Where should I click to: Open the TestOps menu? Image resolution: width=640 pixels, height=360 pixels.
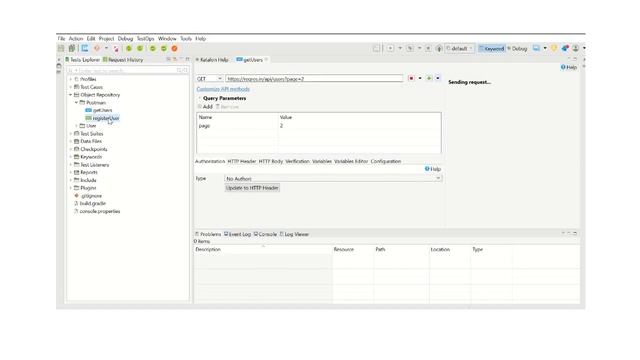145,38
